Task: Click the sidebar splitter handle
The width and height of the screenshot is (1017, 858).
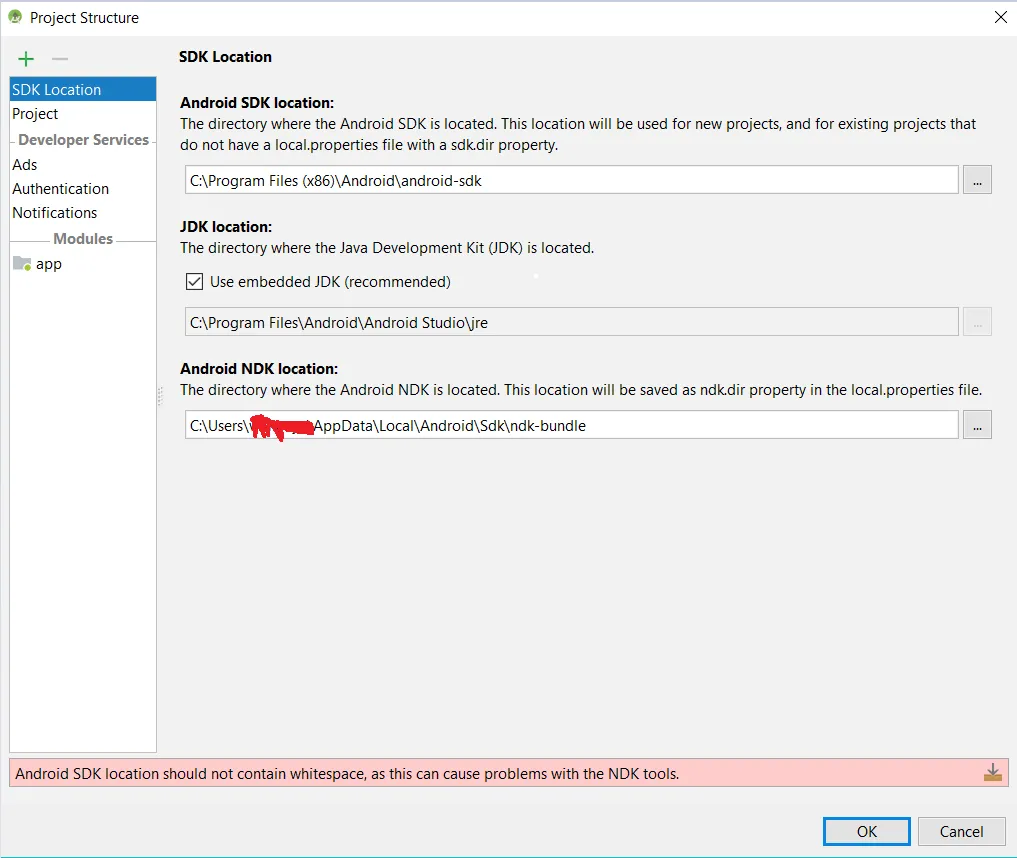Action: click(160, 396)
